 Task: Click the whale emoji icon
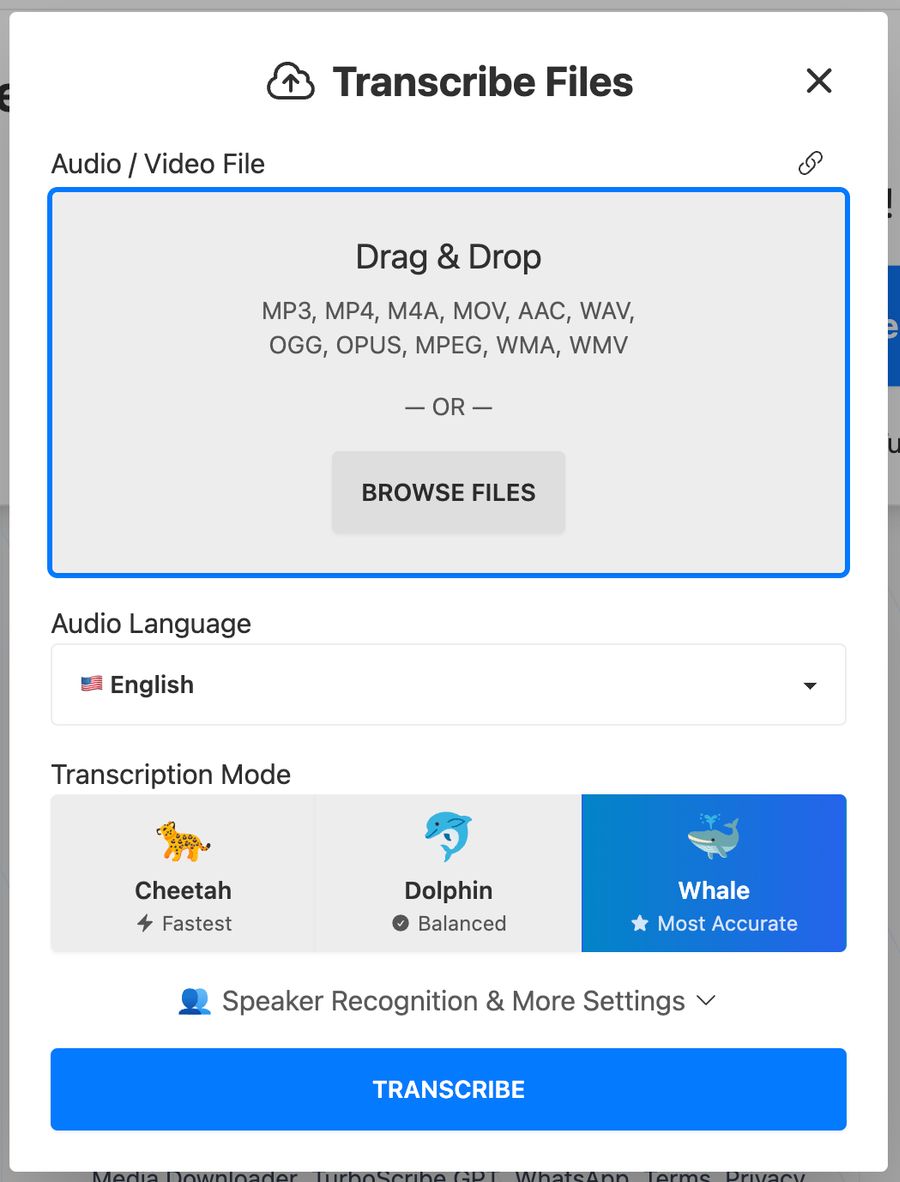pyautogui.click(x=714, y=836)
